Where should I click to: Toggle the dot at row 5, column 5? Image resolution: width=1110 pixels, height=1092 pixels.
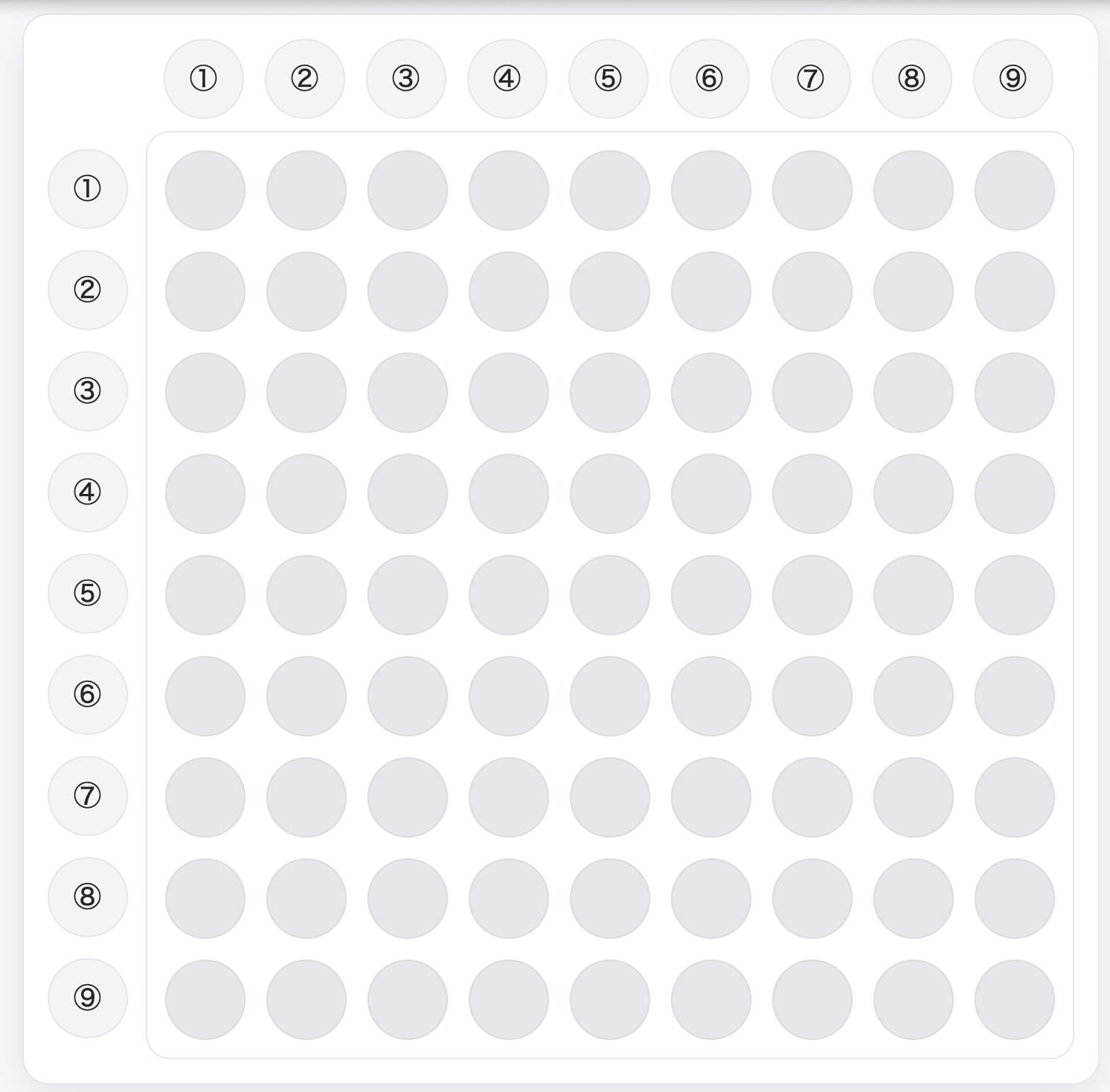pyautogui.click(x=610, y=595)
